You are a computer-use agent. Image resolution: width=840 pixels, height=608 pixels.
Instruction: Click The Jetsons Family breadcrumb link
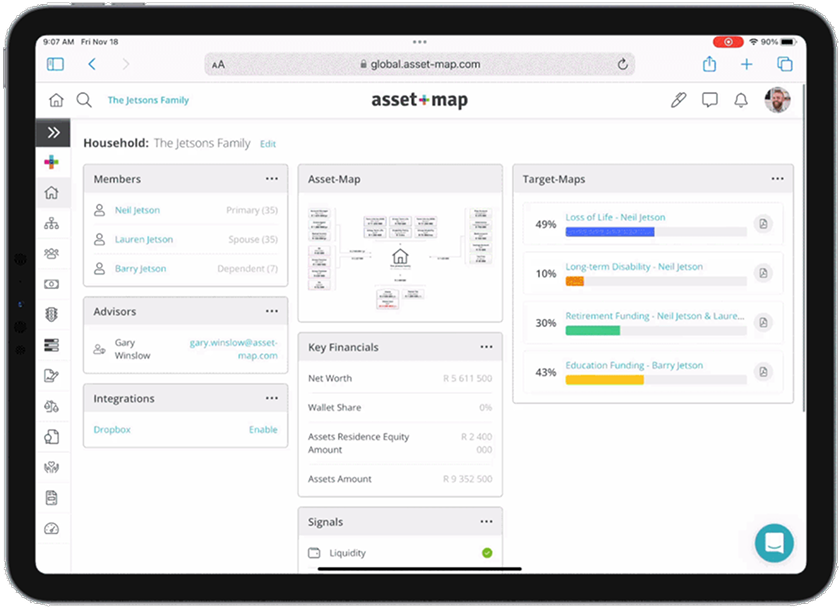tap(148, 100)
